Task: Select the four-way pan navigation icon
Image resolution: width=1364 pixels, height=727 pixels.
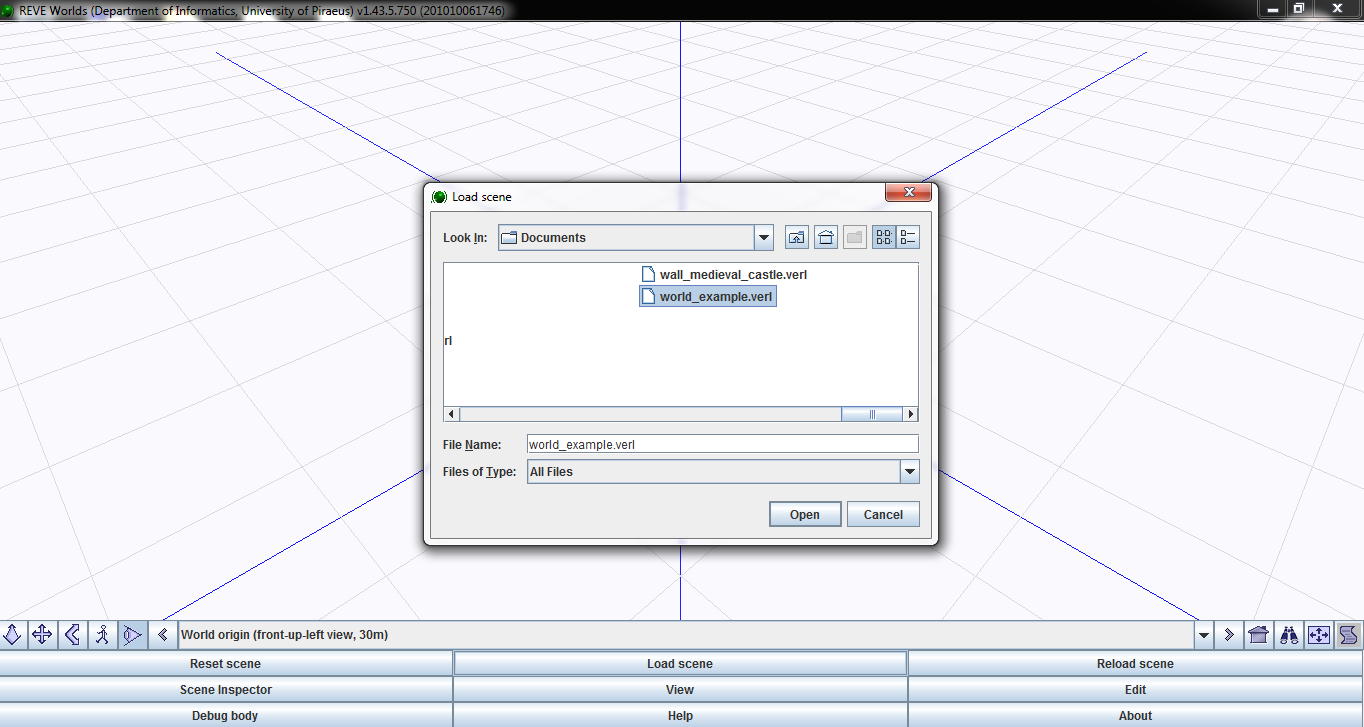Action: [42, 634]
